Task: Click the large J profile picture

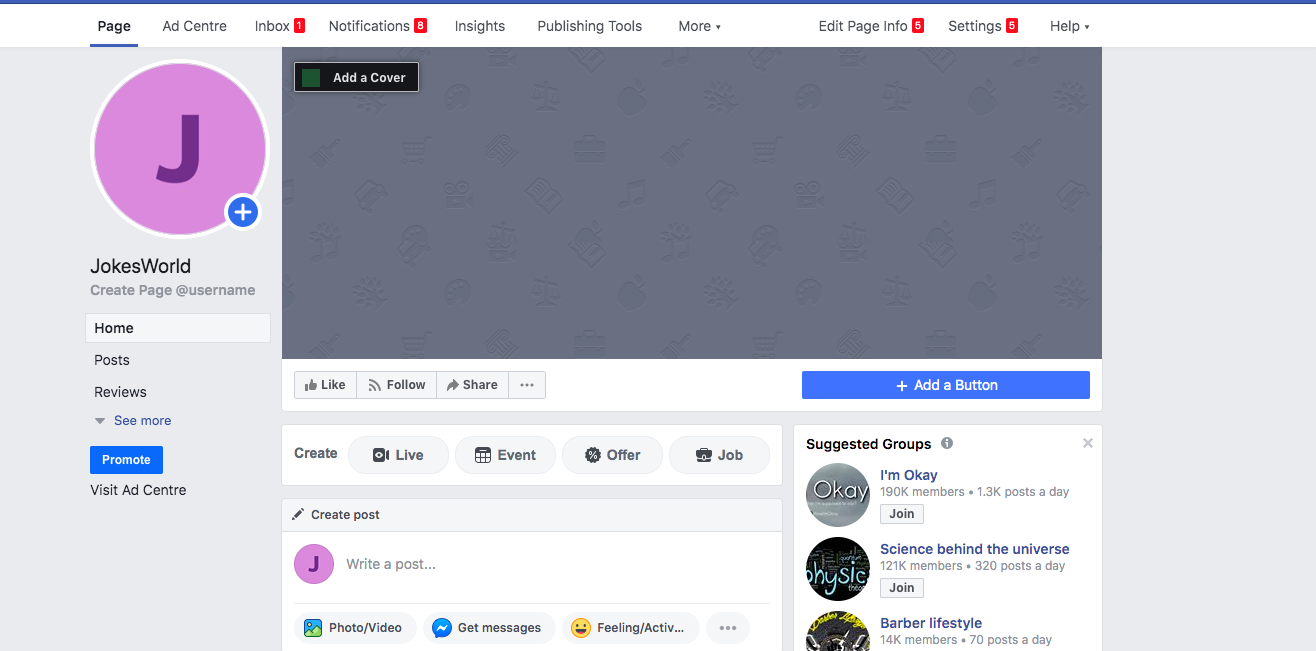Action: tap(180, 149)
